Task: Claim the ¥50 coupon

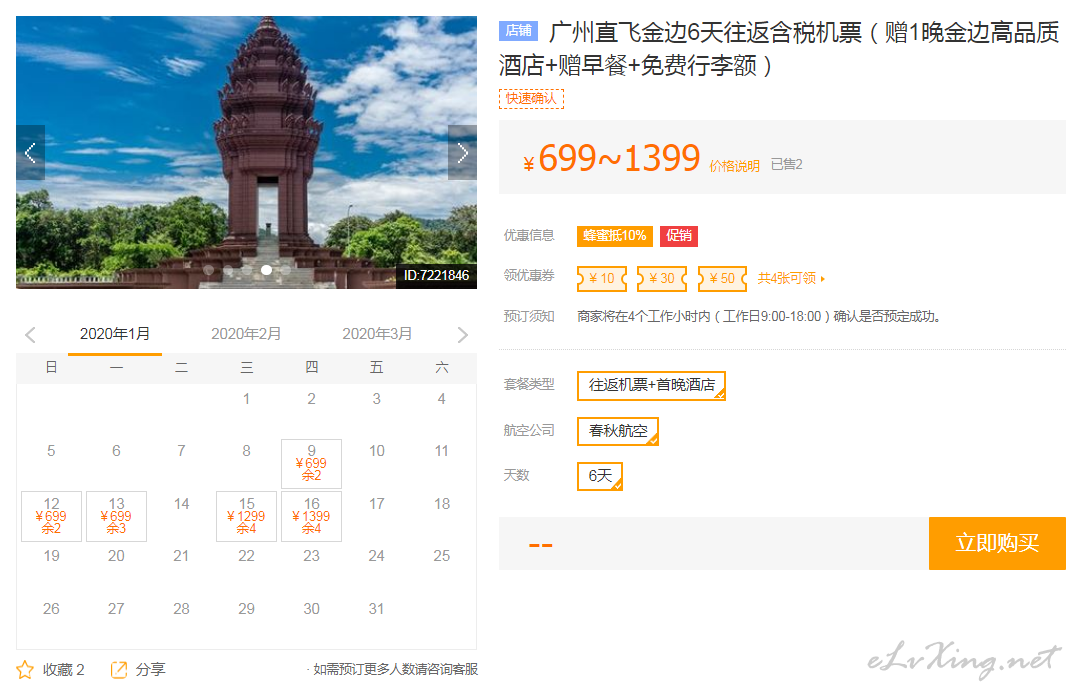Action: pos(722,279)
